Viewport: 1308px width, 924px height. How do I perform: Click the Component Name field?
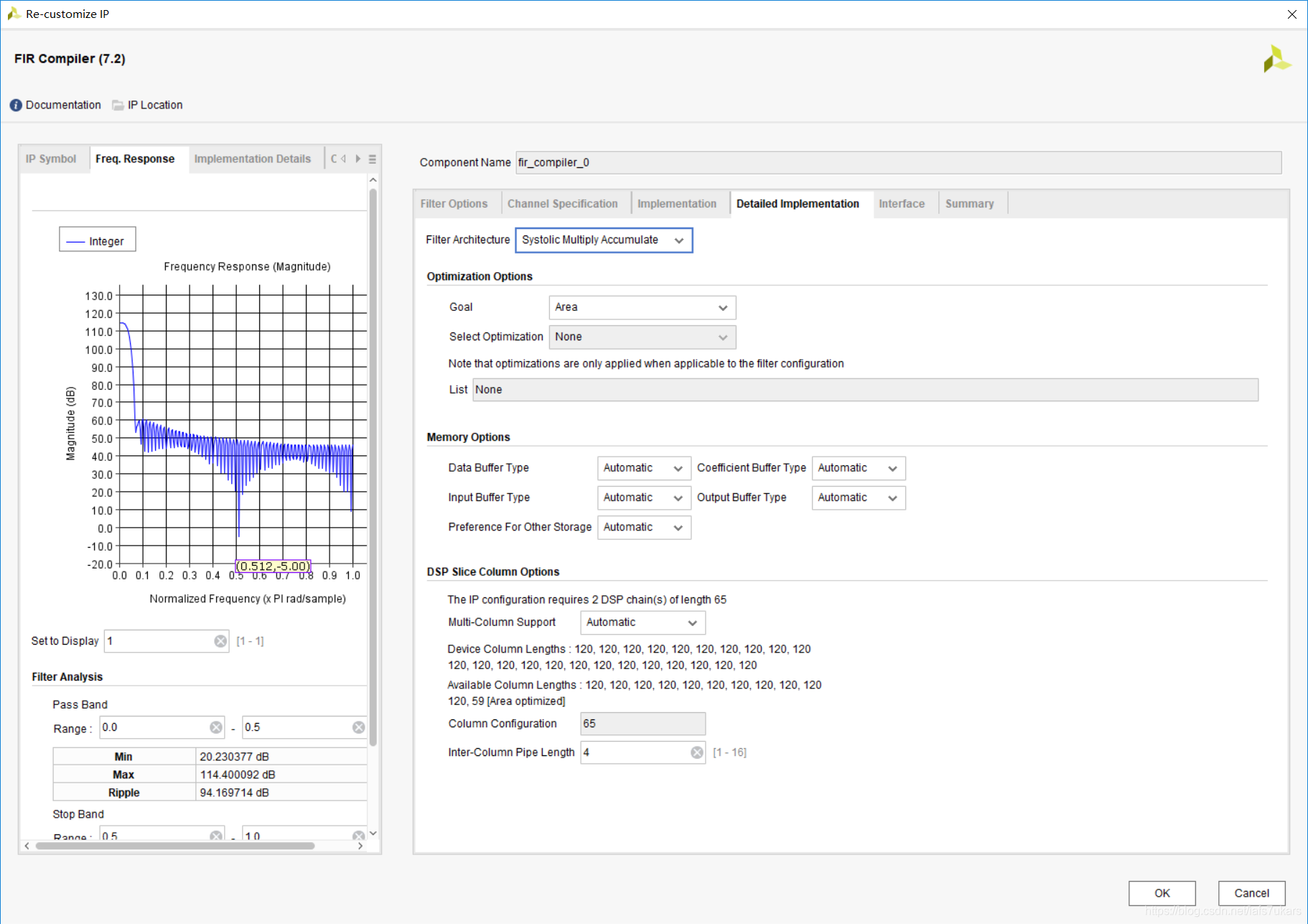click(x=899, y=162)
